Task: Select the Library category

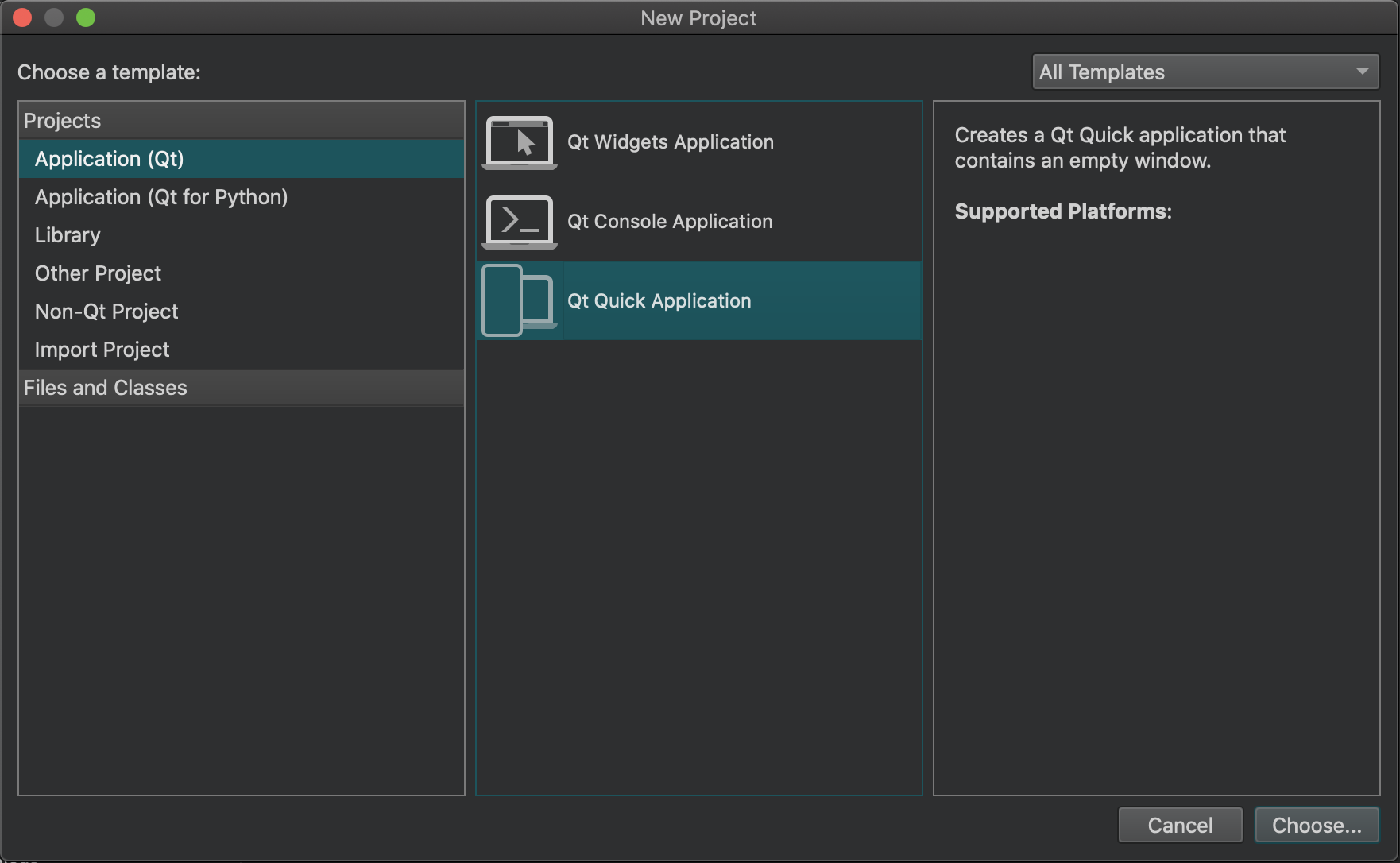Action: point(242,235)
